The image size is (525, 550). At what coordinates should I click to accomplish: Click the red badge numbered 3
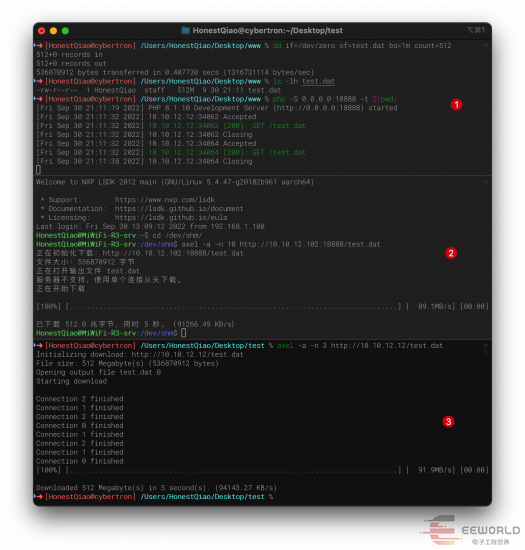(x=448, y=422)
